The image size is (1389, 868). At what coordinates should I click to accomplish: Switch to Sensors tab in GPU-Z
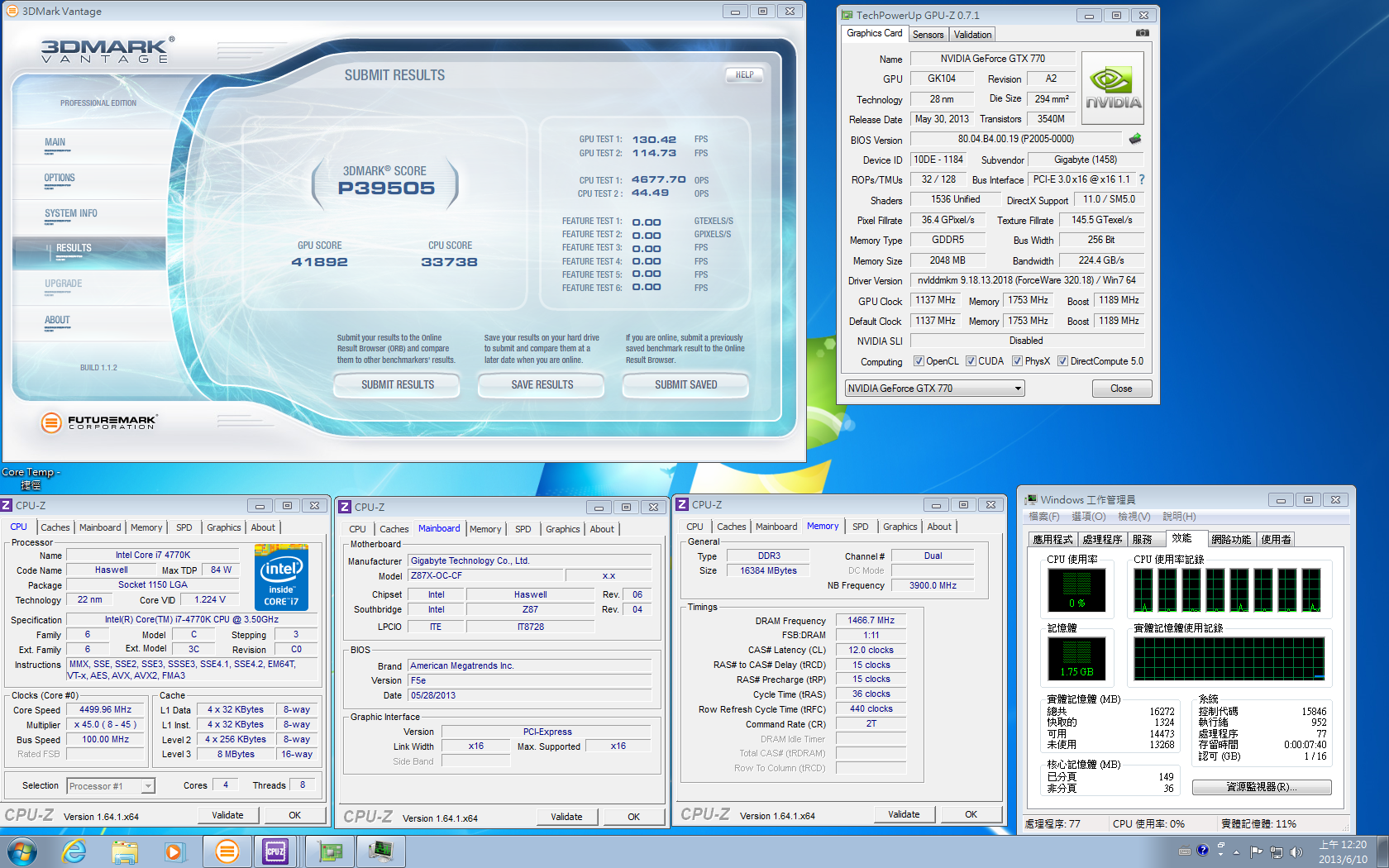tap(928, 35)
